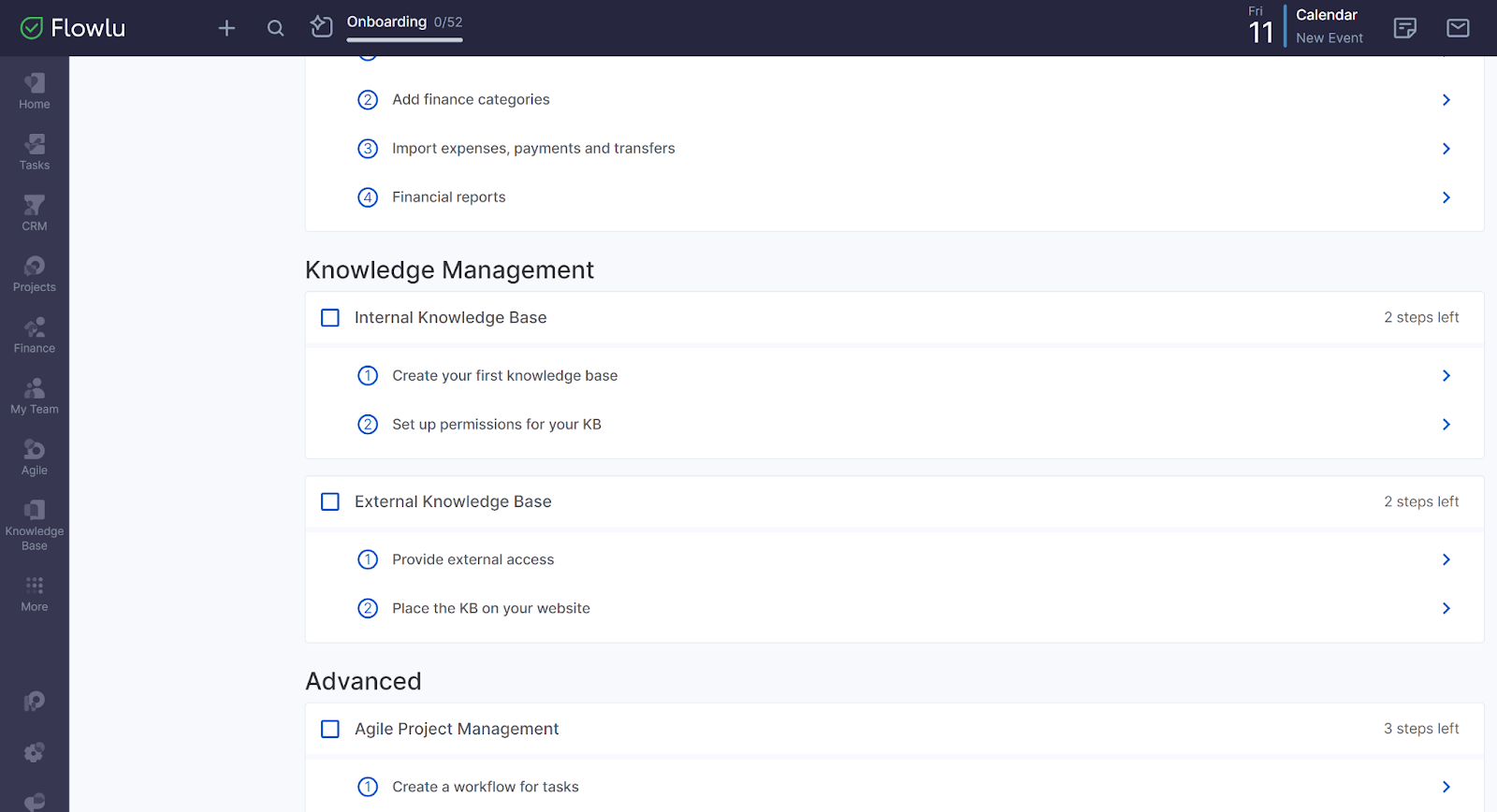Check the Internal Knowledge Base checkbox

(330, 318)
